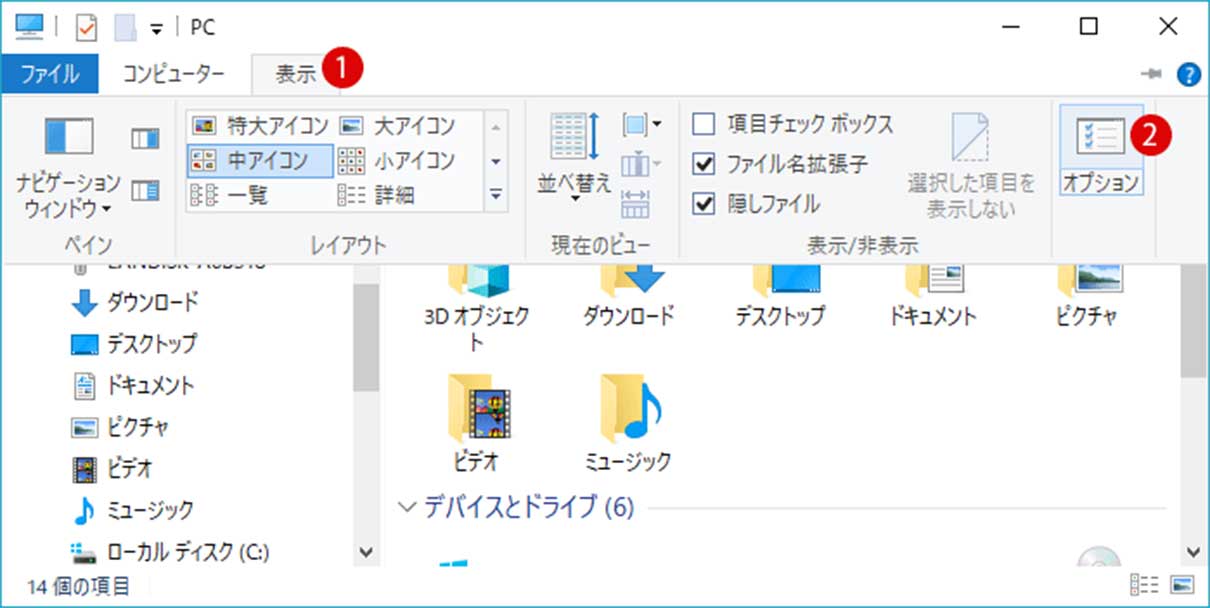The image size is (1210, 608).
Task: Open the group-by dropdown icon
Action: tap(641, 126)
